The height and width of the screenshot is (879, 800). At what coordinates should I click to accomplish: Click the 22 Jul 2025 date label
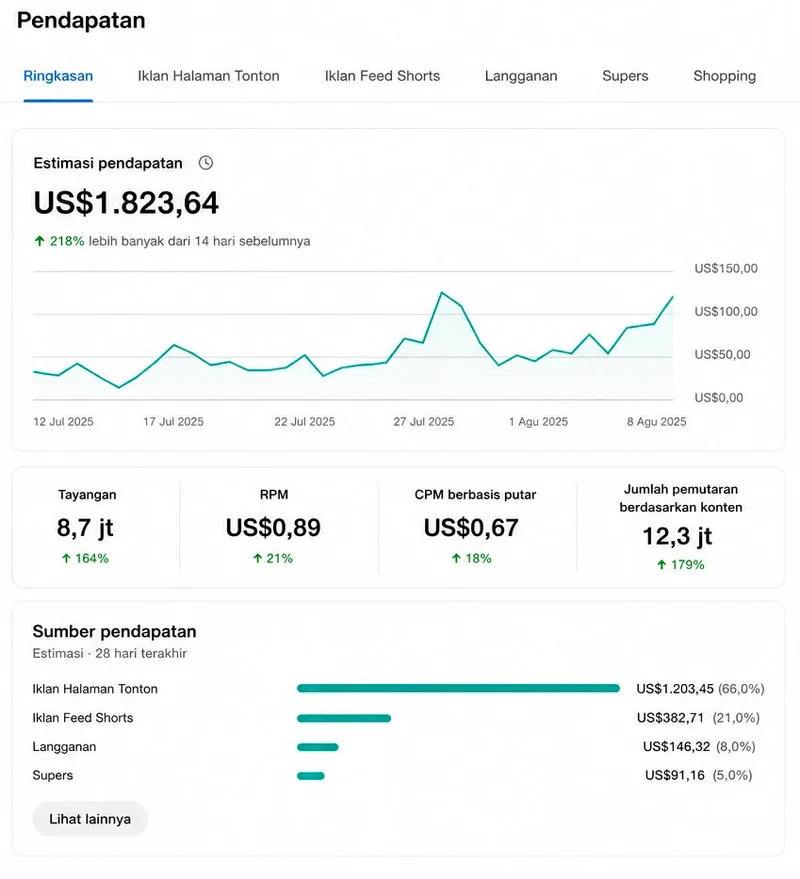(304, 422)
